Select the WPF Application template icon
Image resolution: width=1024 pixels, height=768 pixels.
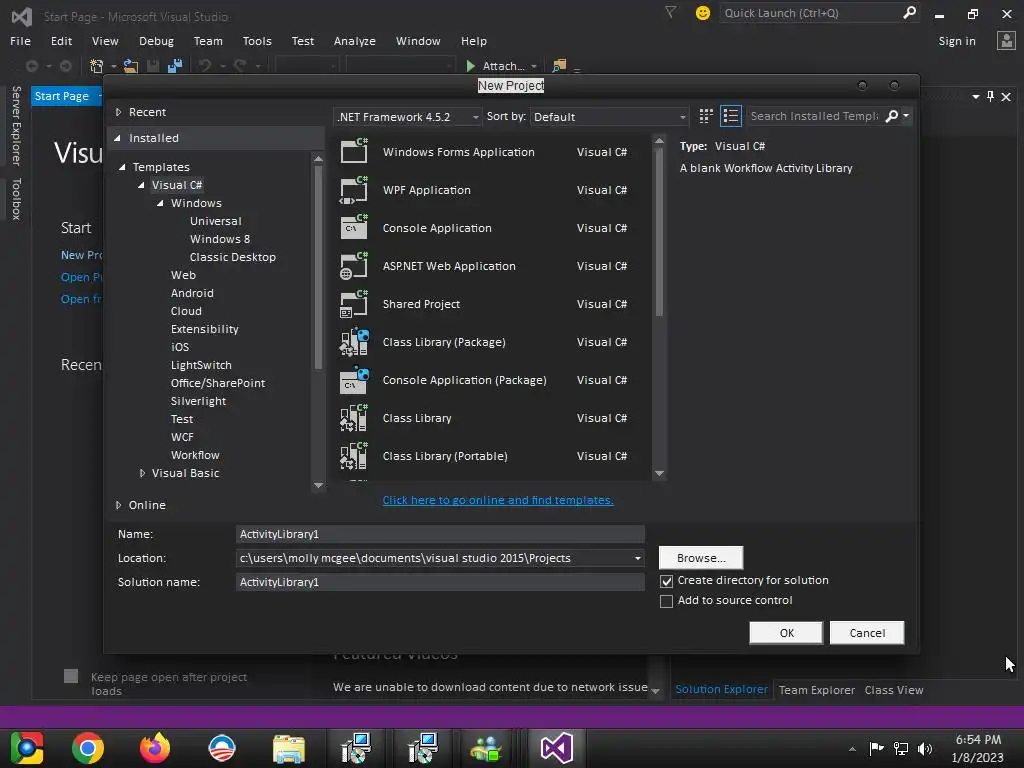click(354, 189)
